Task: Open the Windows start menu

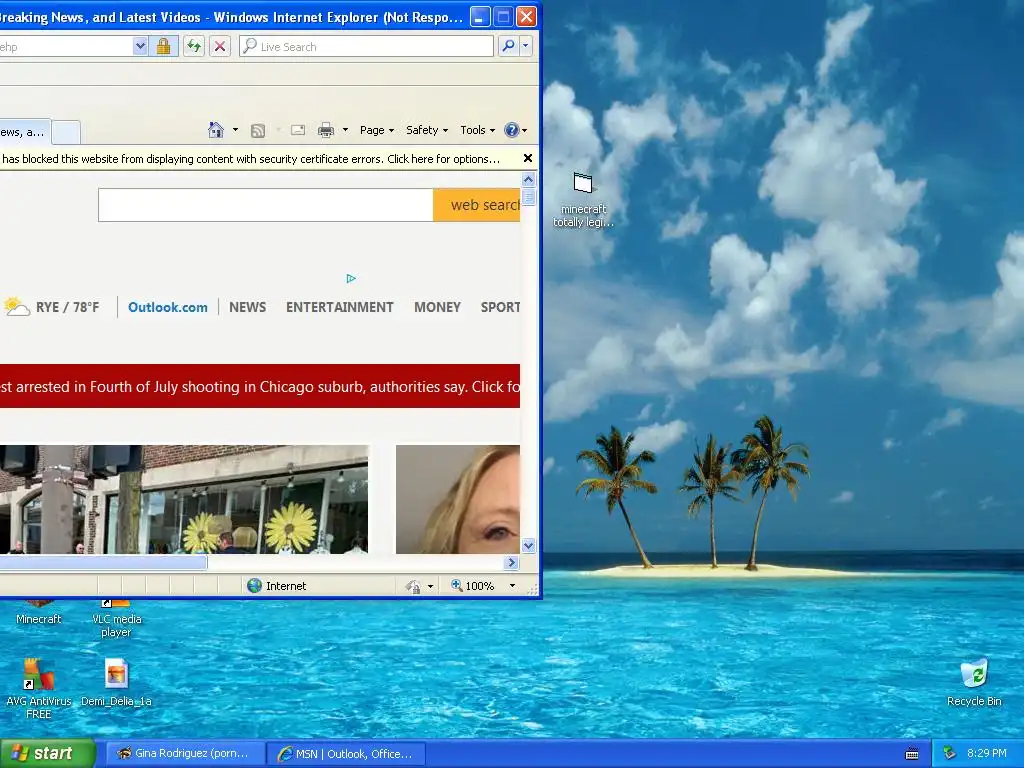Action: 48,753
